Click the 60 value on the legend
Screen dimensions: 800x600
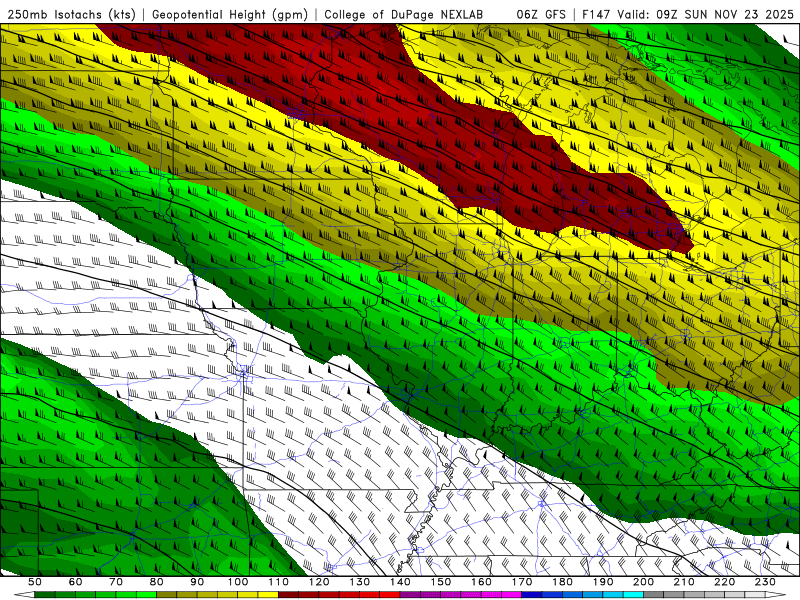[x=76, y=582]
